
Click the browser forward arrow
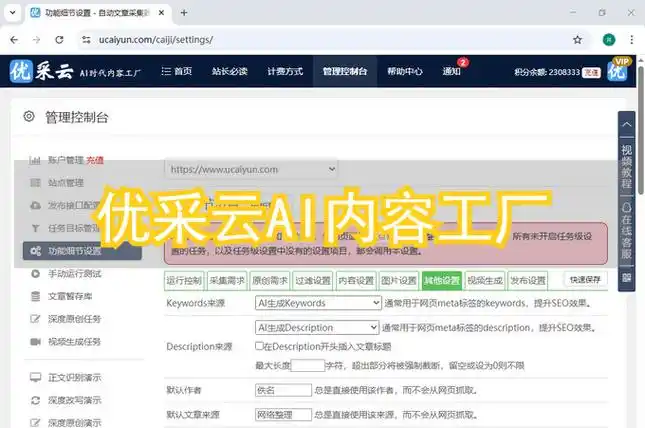37,40
